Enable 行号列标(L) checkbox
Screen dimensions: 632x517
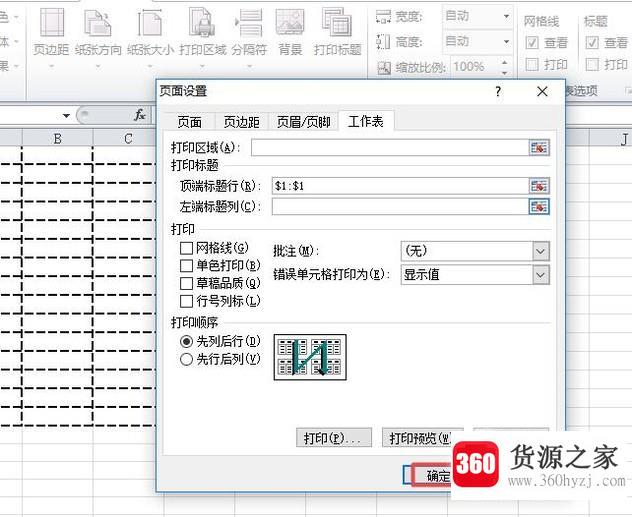point(186,301)
